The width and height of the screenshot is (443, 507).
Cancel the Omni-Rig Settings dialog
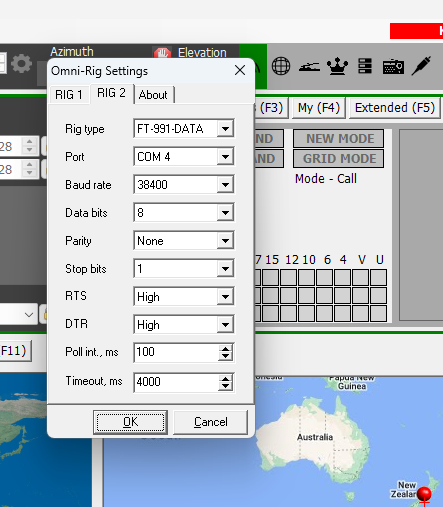click(x=211, y=422)
